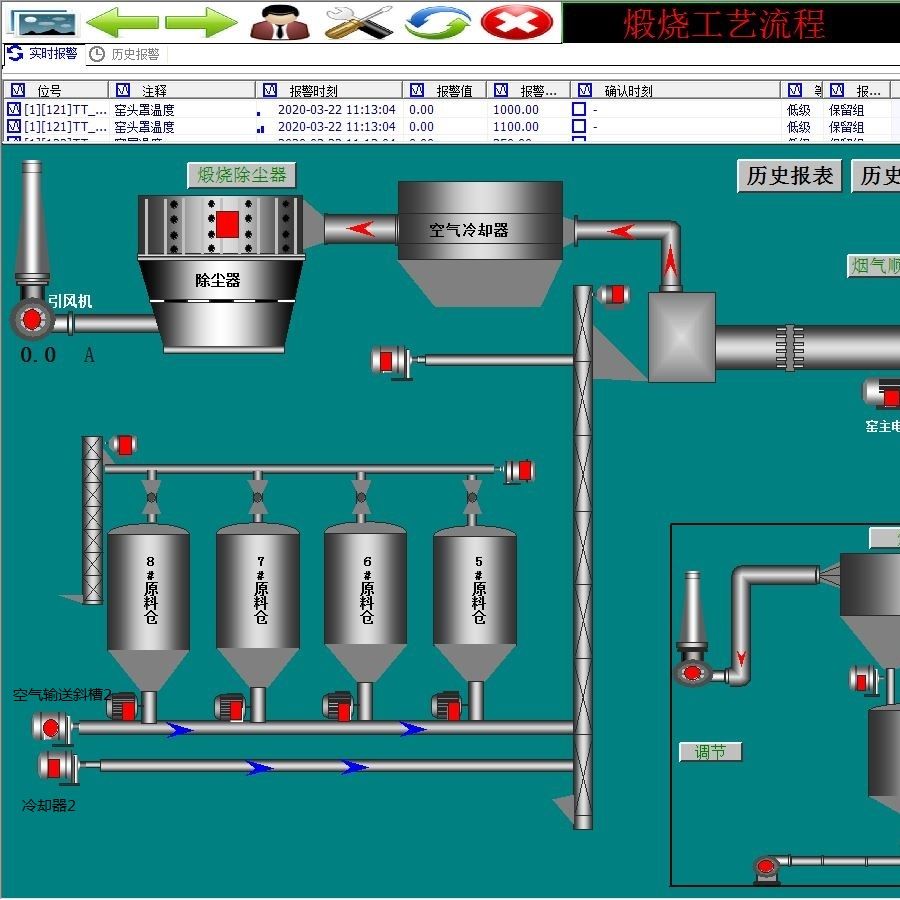Click the 引风机 fan motor icon
Image resolution: width=900 pixels, height=900 pixels.
pyautogui.click(x=32, y=319)
